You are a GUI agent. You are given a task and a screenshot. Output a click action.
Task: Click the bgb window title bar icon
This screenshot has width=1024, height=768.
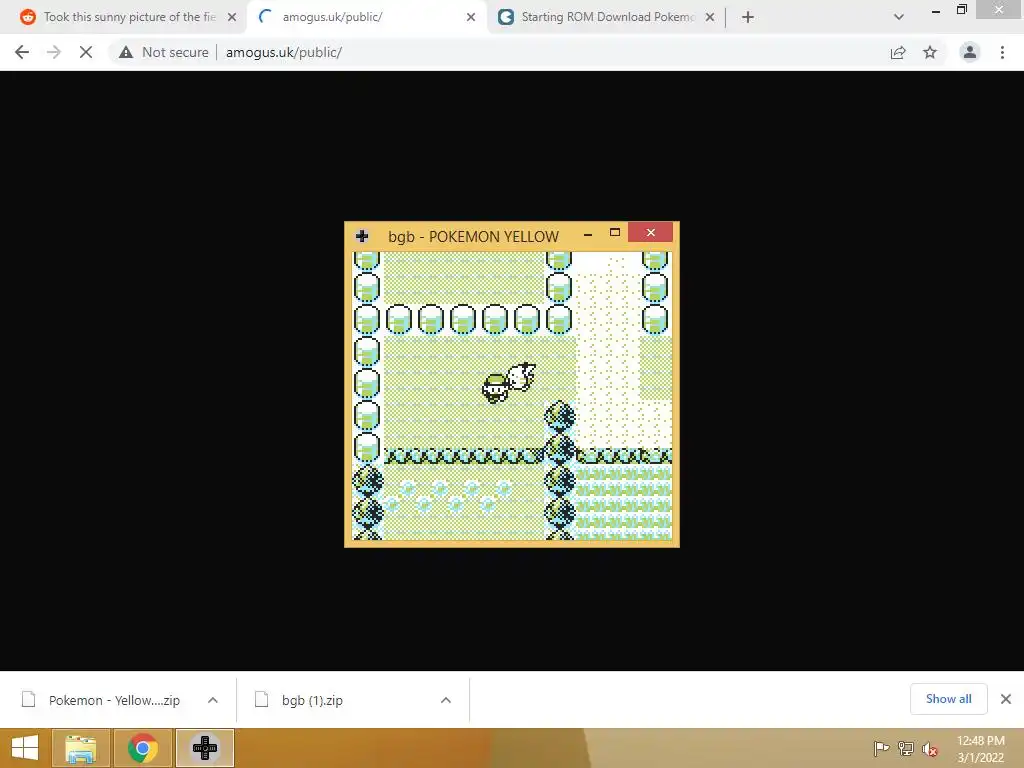(x=362, y=236)
